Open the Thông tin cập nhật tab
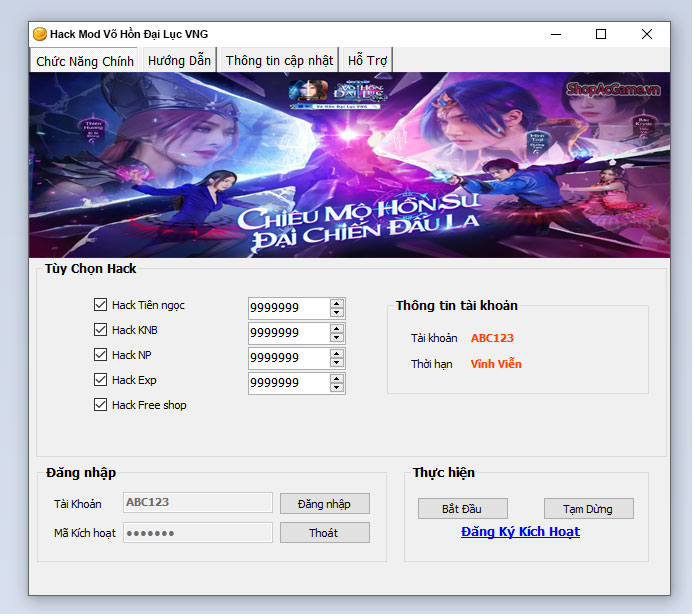The height and width of the screenshot is (616, 693). (279, 60)
